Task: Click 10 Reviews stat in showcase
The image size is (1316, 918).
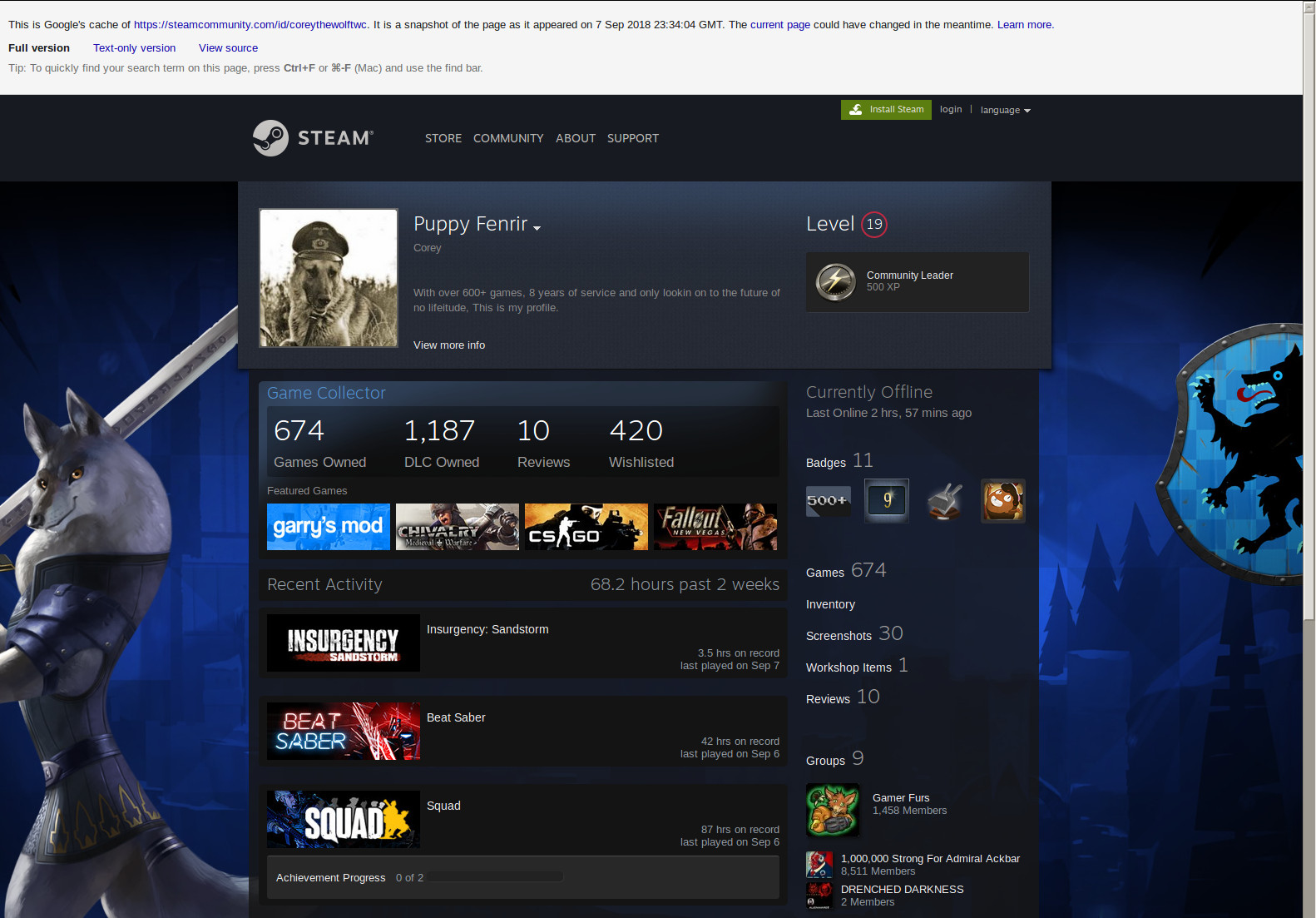Action: tap(543, 443)
